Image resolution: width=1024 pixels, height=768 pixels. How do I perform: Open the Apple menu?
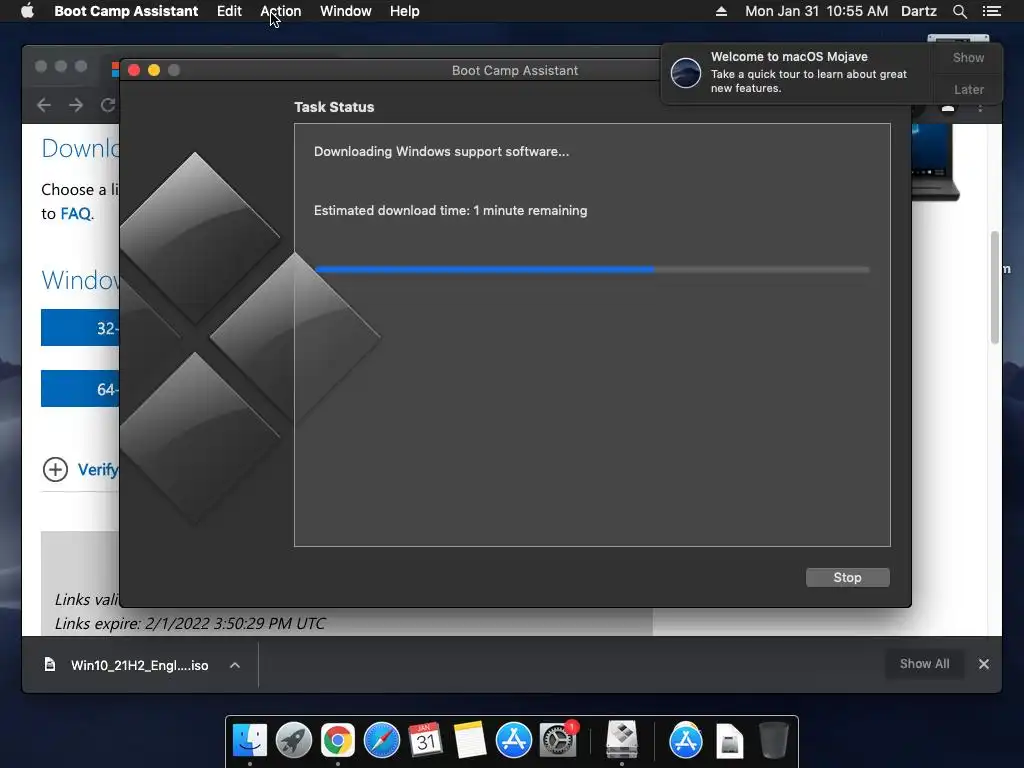click(27, 10)
